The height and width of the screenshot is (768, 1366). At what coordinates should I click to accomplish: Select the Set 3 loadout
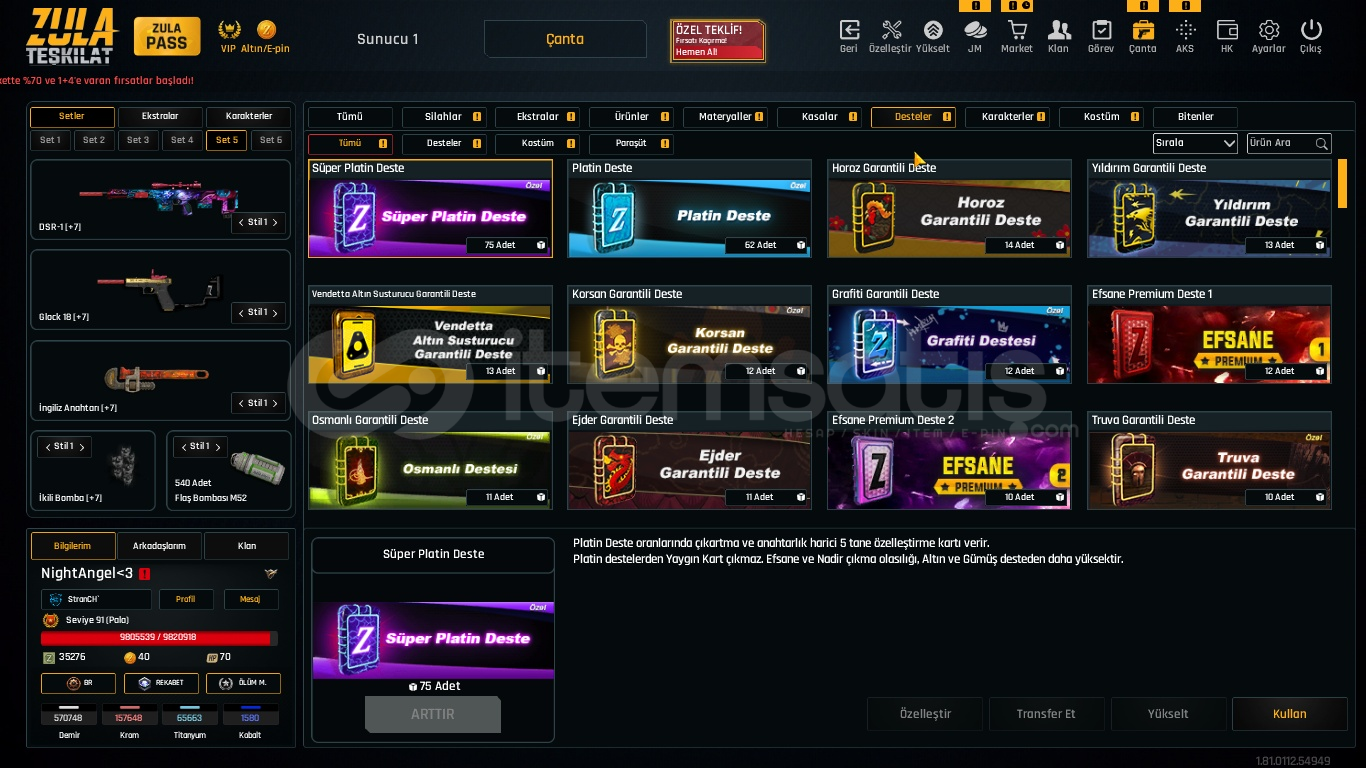pyautogui.click(x=138, y=140)
